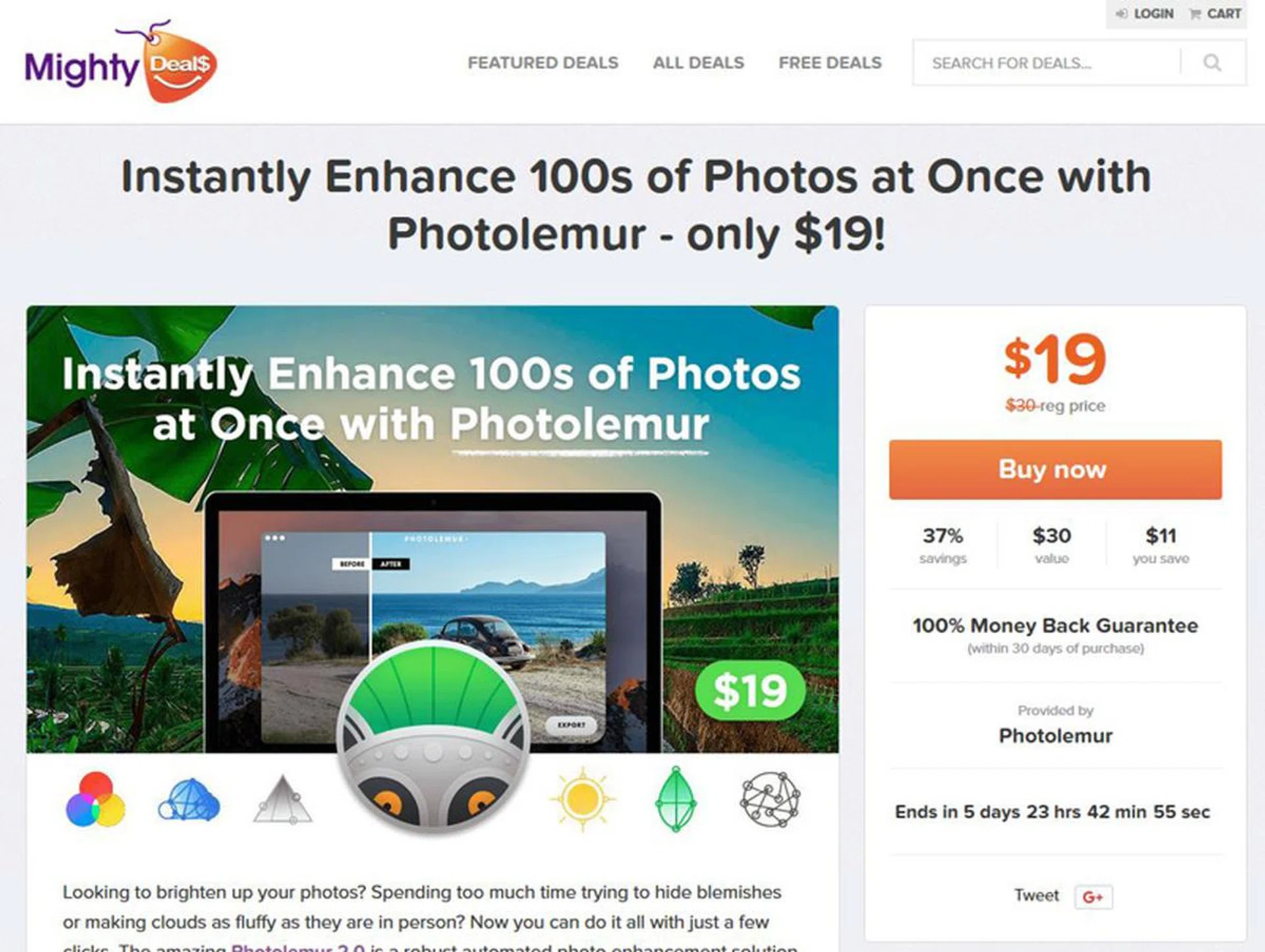Click the Photolemur promo banner image
The height and width of the screenshot is (952, 1265).
point(433,529)
